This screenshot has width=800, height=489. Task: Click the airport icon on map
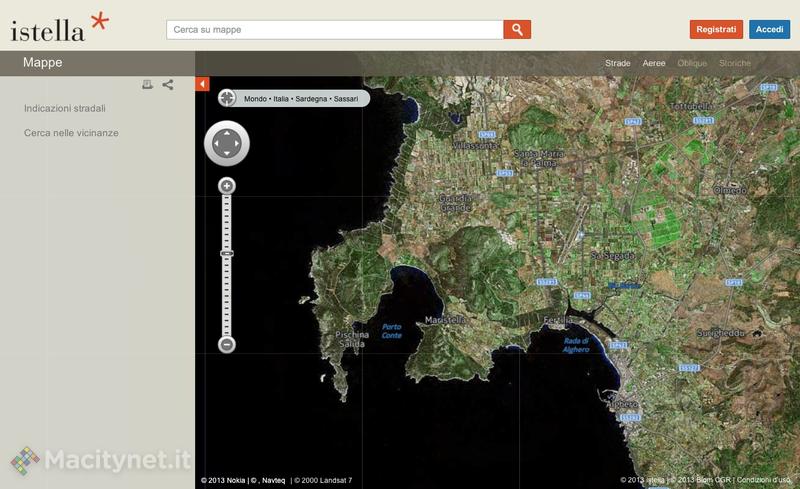(581, 235)
